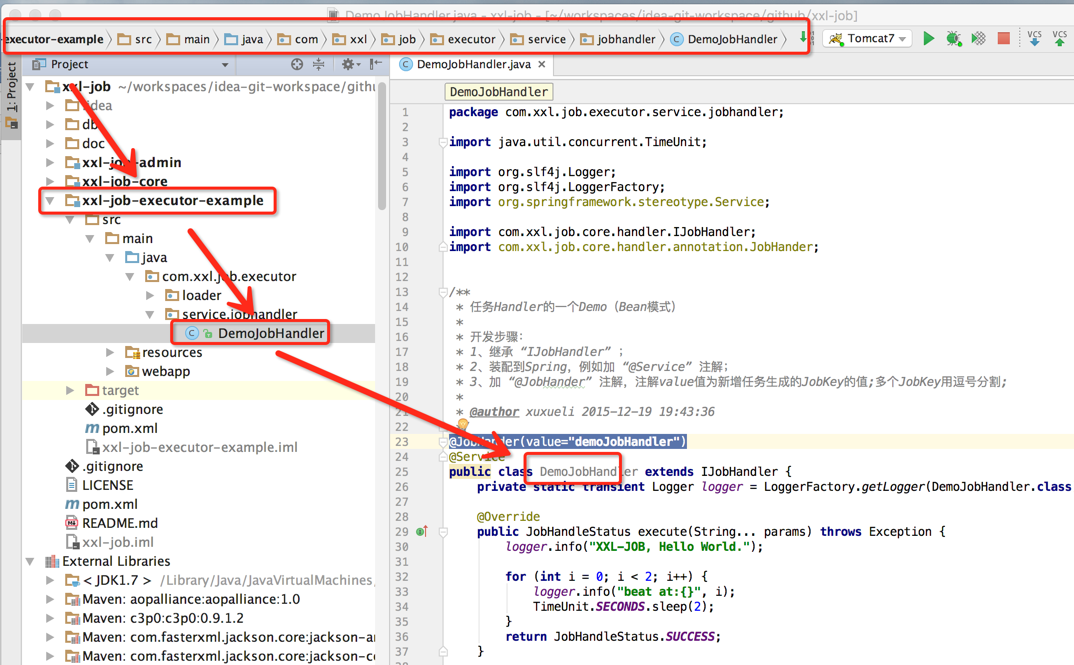Viewport: 1074px width, 665px height.
Task: Stop the running process with the red square
Action: click(x=1004, y=39)
